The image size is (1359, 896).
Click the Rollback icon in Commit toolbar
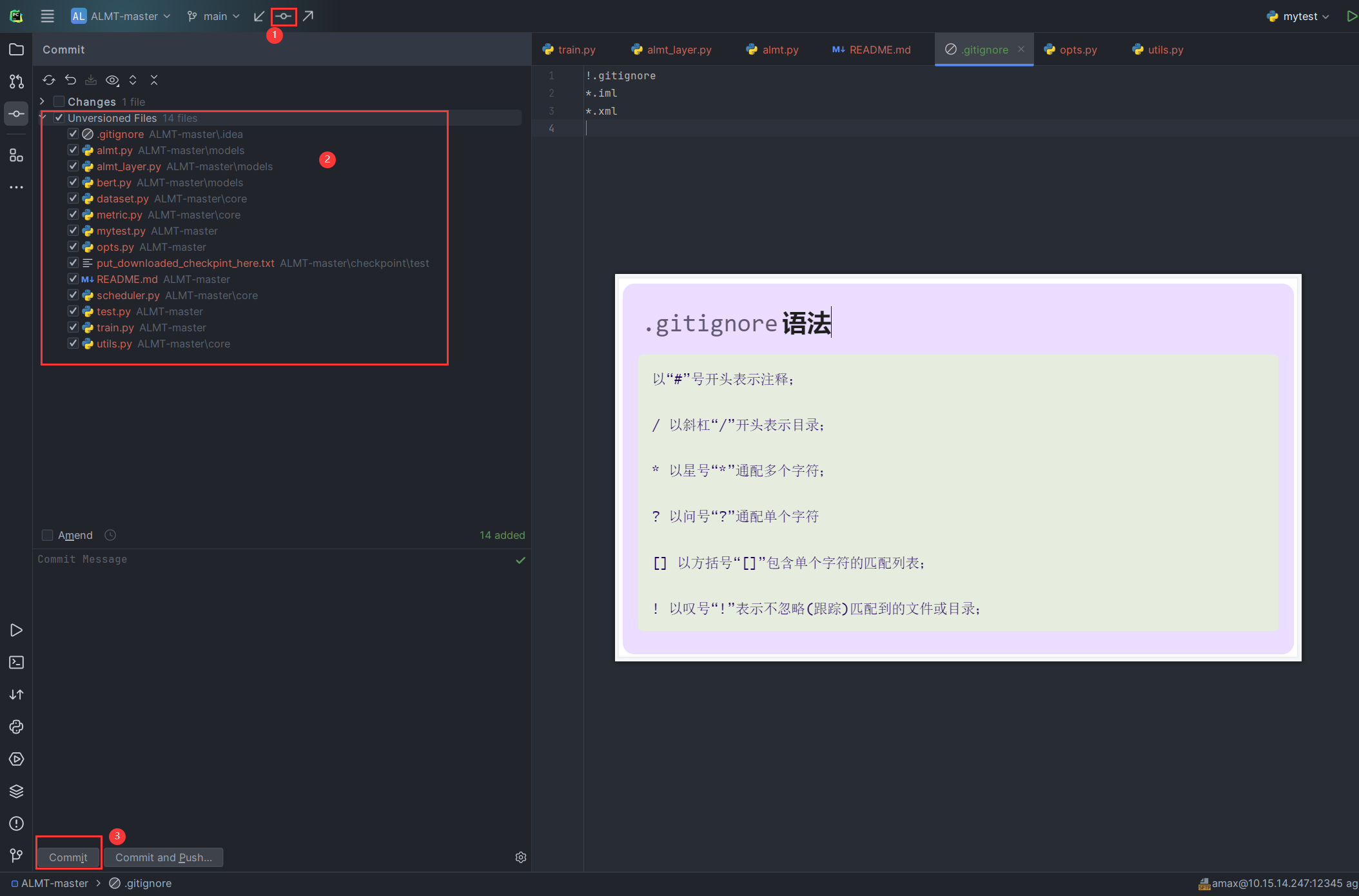pos(70,80)
